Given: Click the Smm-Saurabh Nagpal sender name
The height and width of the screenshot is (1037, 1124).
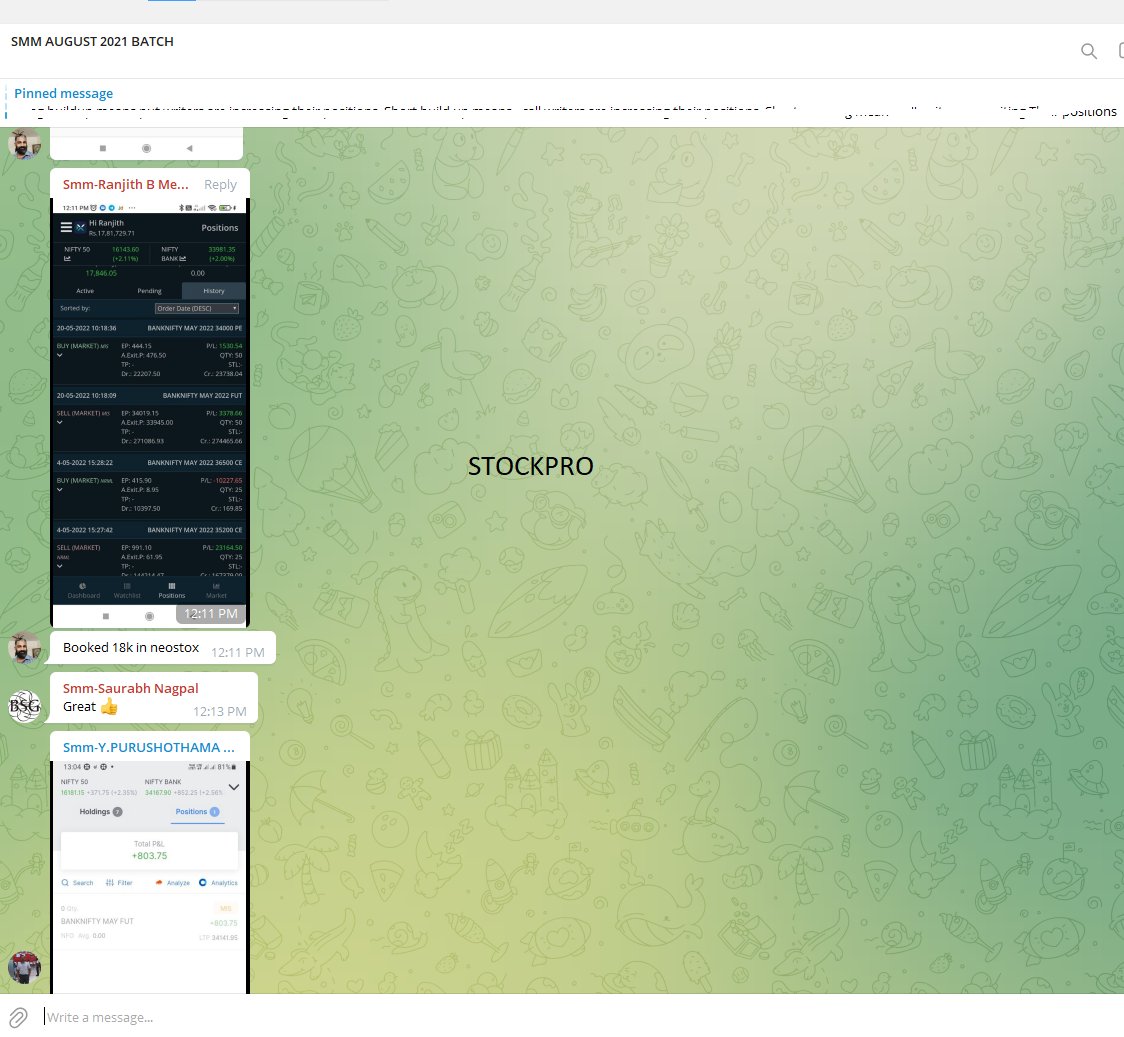Looking at the screenshot, I should [x=130, y=688].
